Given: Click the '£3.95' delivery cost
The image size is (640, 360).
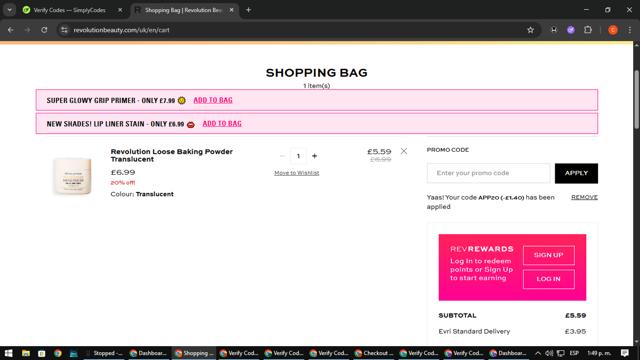Looking at the screenshot, I should coord(576,331).
